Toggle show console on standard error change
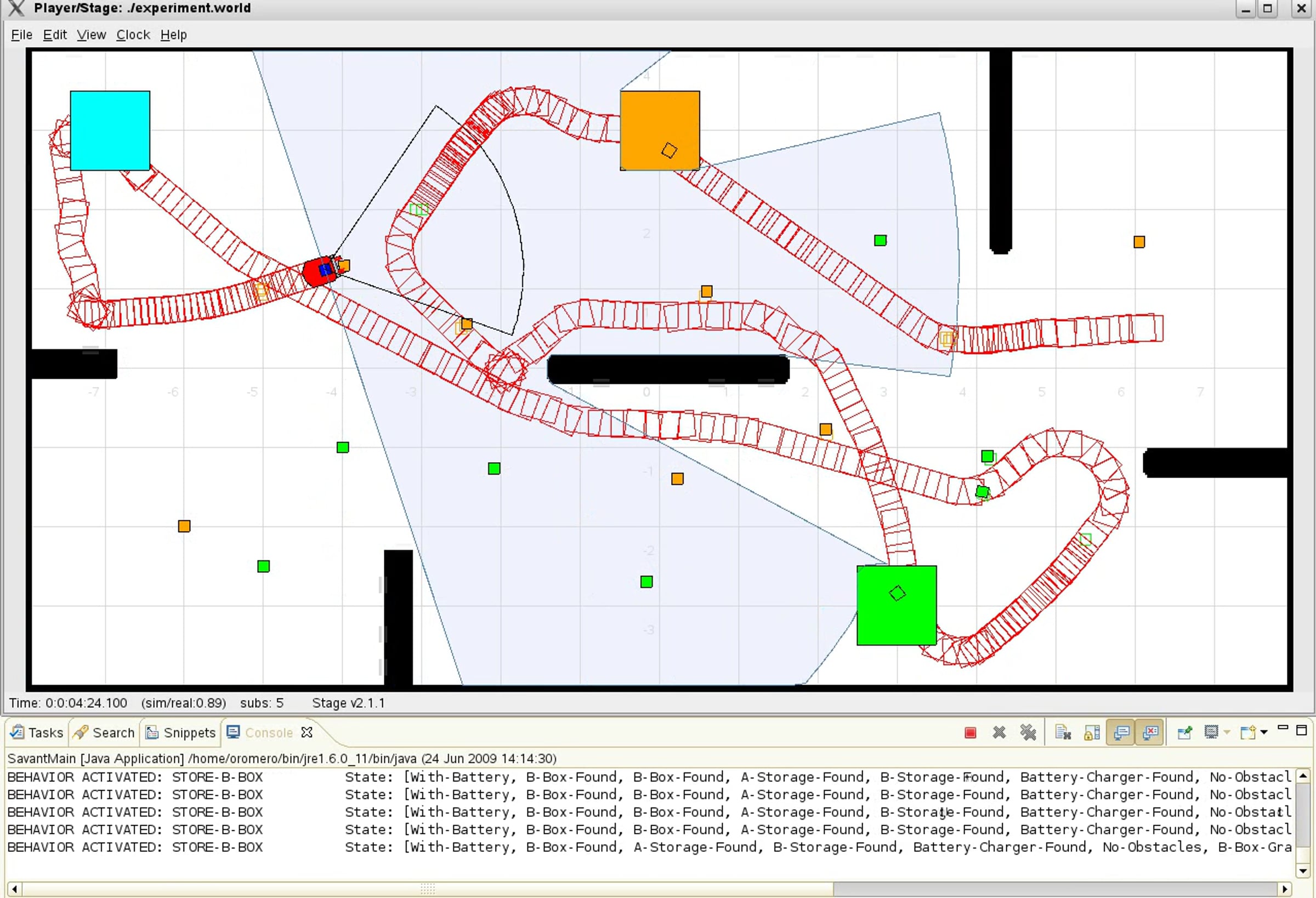Screen dimensions: 1316x898 click(x=1149, y=732)
